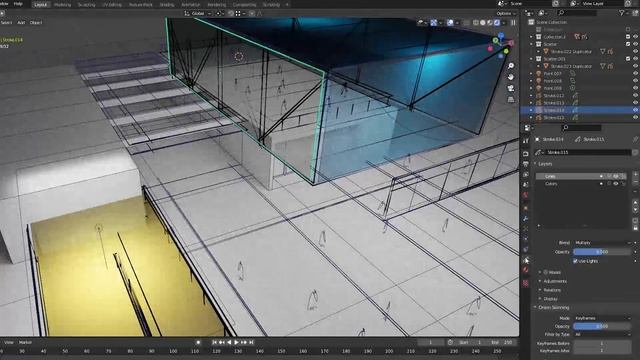Select rendered viewport shading mode
This screenshot has width=640, height=360.
click(497, 23)
